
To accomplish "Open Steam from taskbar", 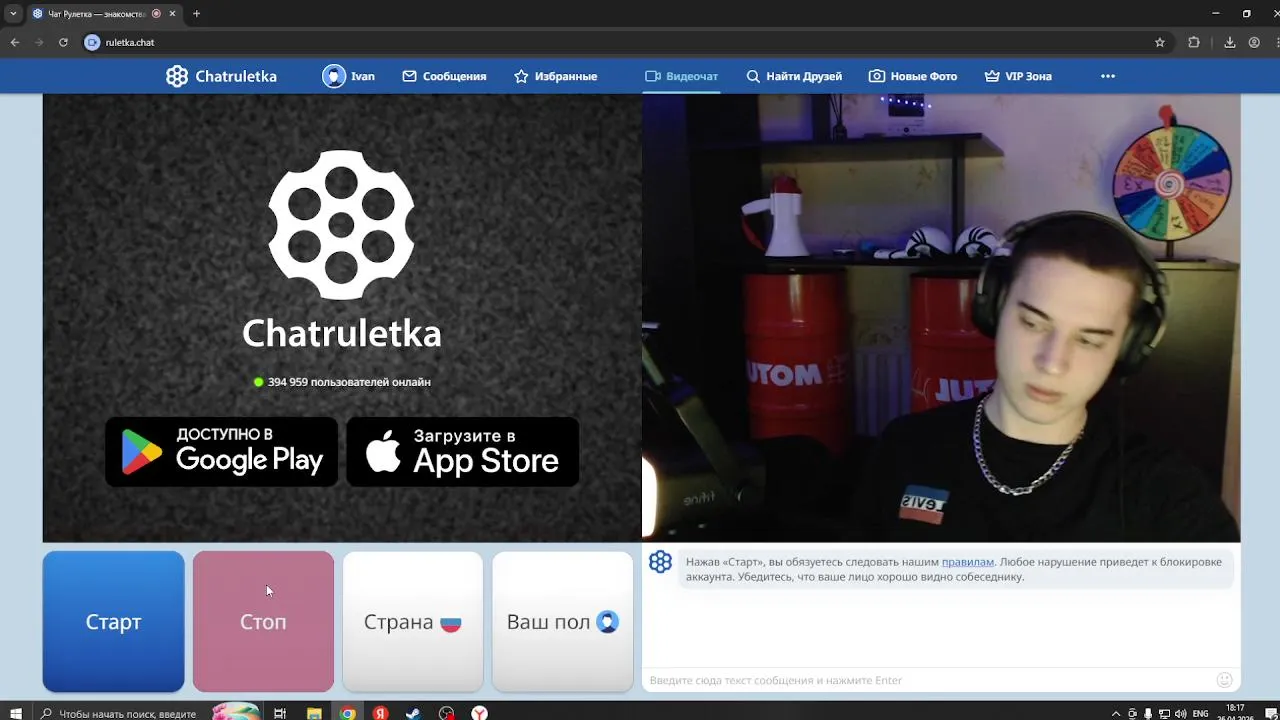I will 413,713.
